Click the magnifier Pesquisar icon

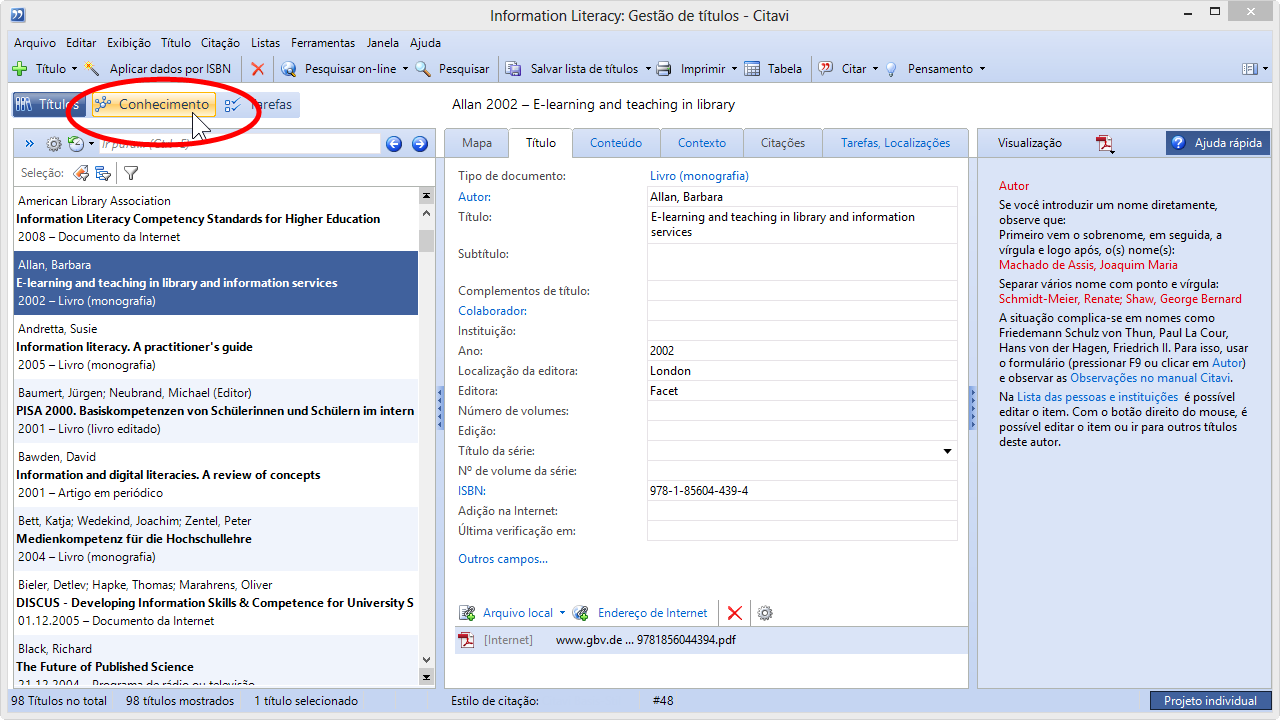click(423, 69)
